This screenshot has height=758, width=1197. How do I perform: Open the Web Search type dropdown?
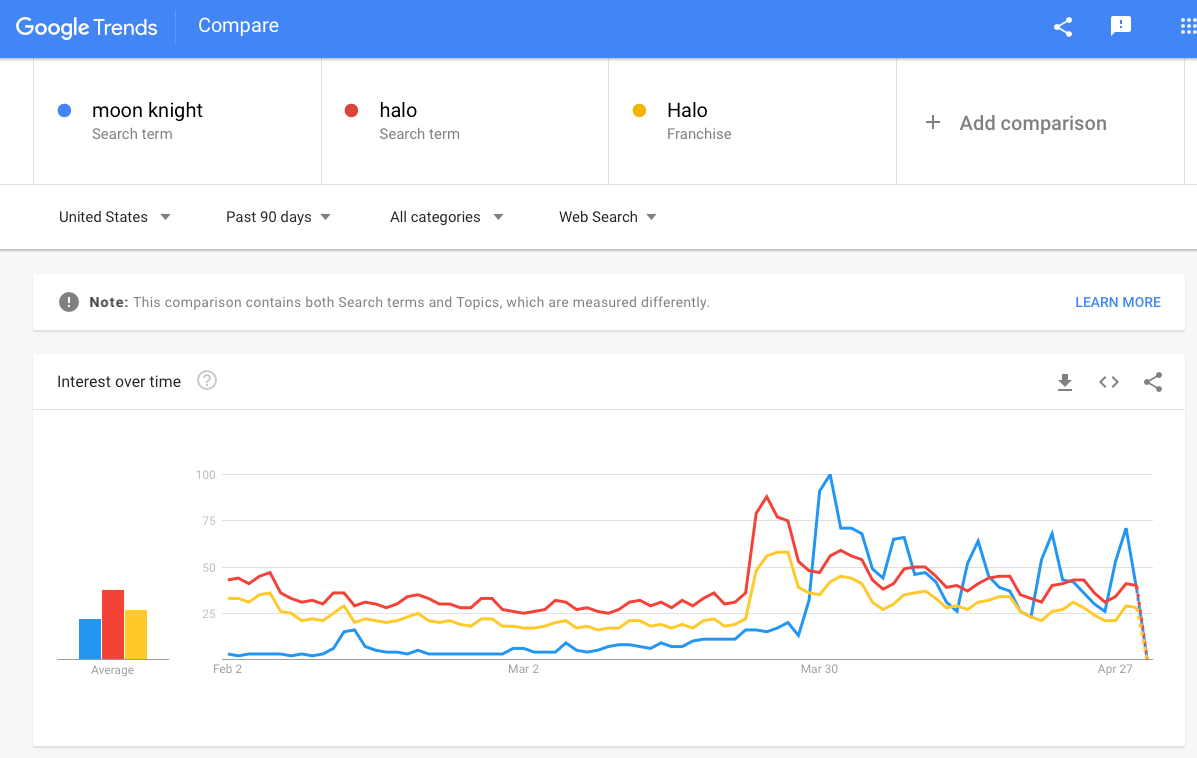pyautogui.click(x=608, y=217)
